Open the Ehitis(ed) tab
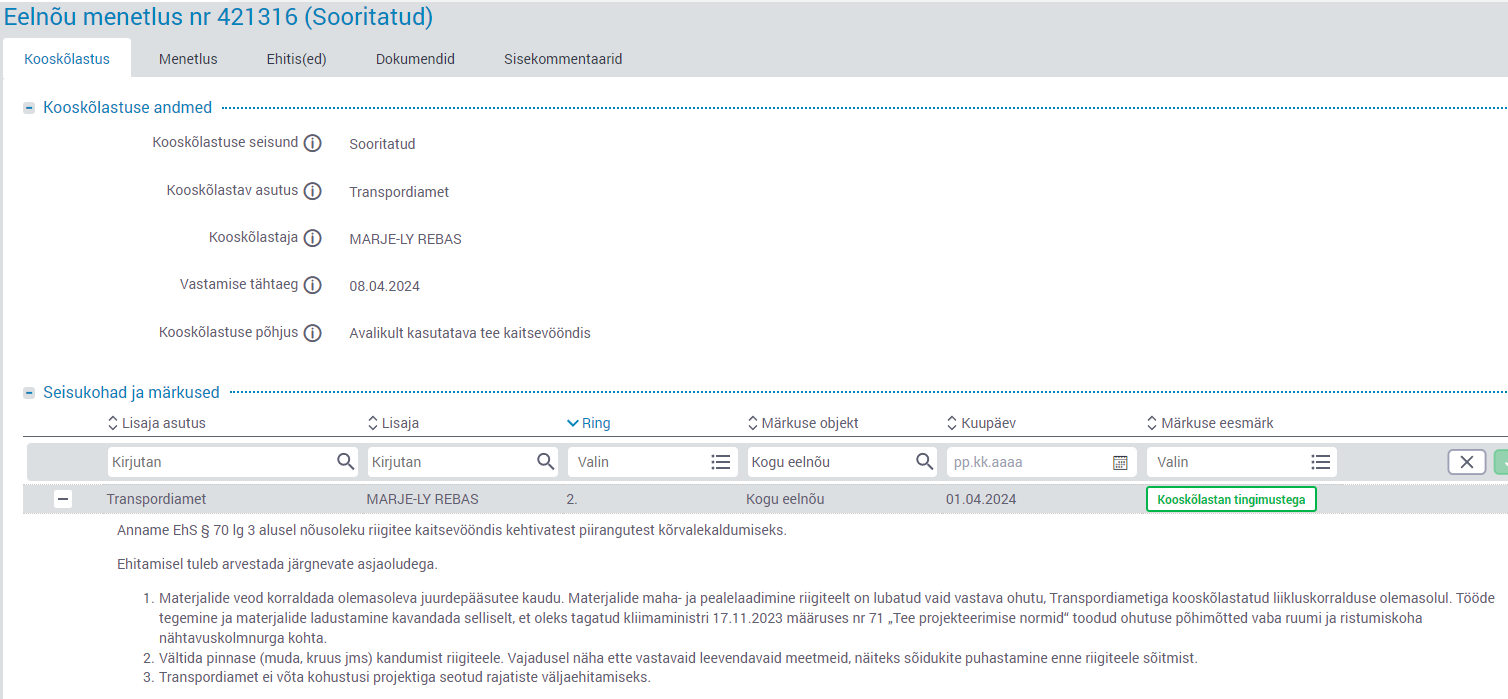Image resolution: width=1508 pixels, height=699 pixels. (x=297, y=59)
